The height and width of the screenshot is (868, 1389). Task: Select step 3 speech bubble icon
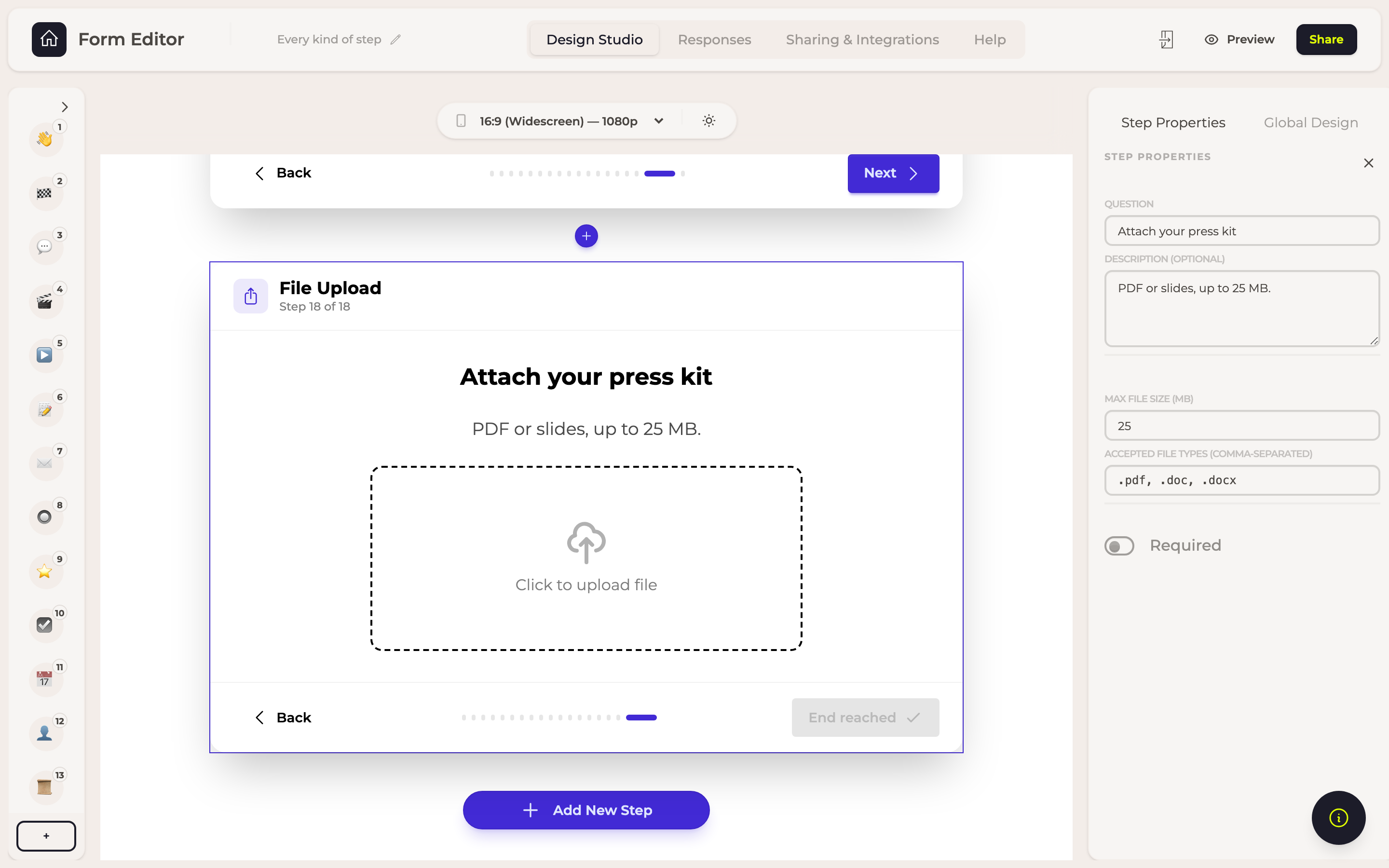coord(45,247)
